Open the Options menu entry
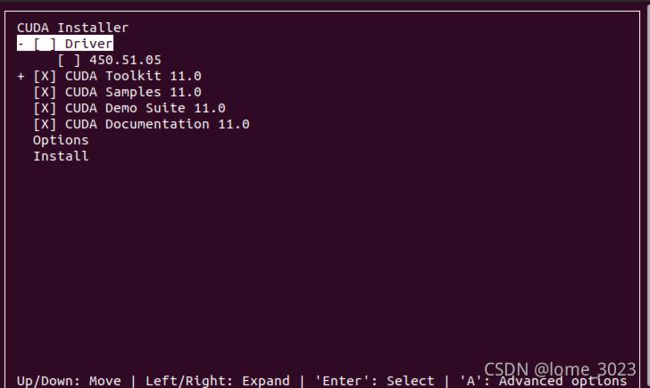Screen dimensions: 650x388 pyautogui.click(x=61, y=141)
